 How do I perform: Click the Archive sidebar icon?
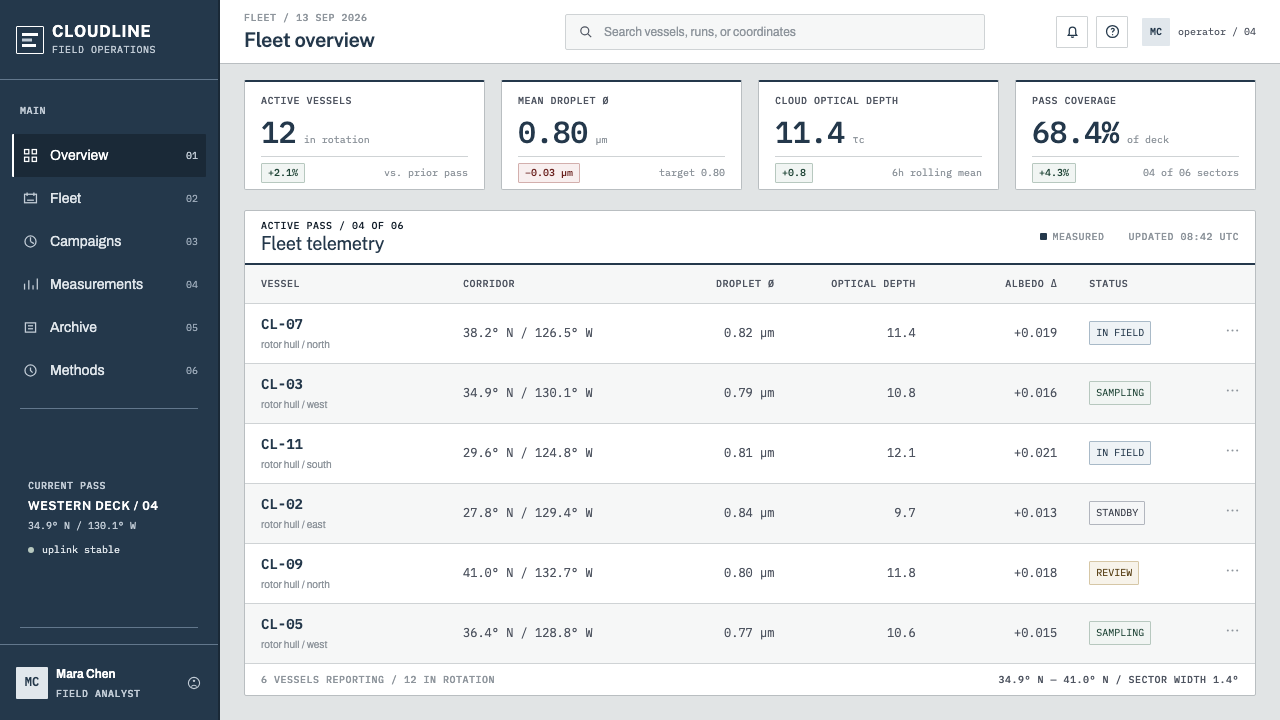pyautogui.click(x=31, y=328)
